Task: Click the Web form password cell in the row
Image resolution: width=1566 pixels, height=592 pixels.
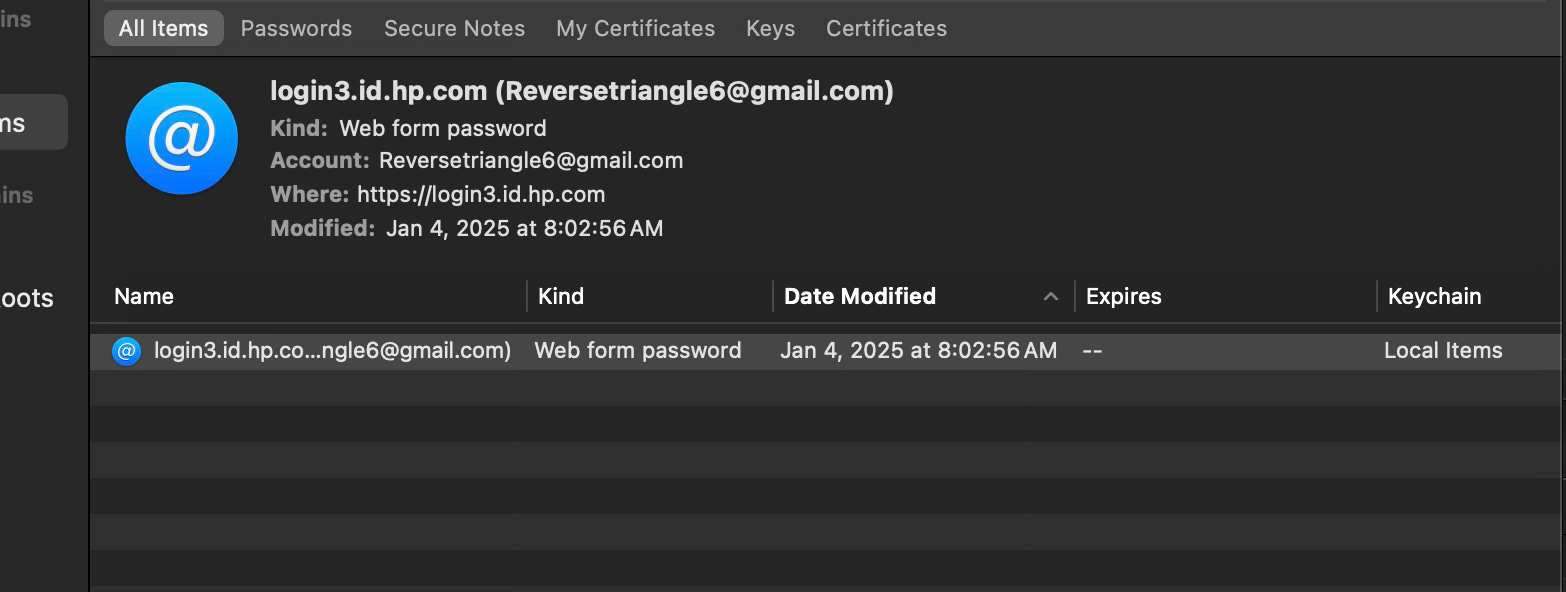Action: (x=638, y=350)
